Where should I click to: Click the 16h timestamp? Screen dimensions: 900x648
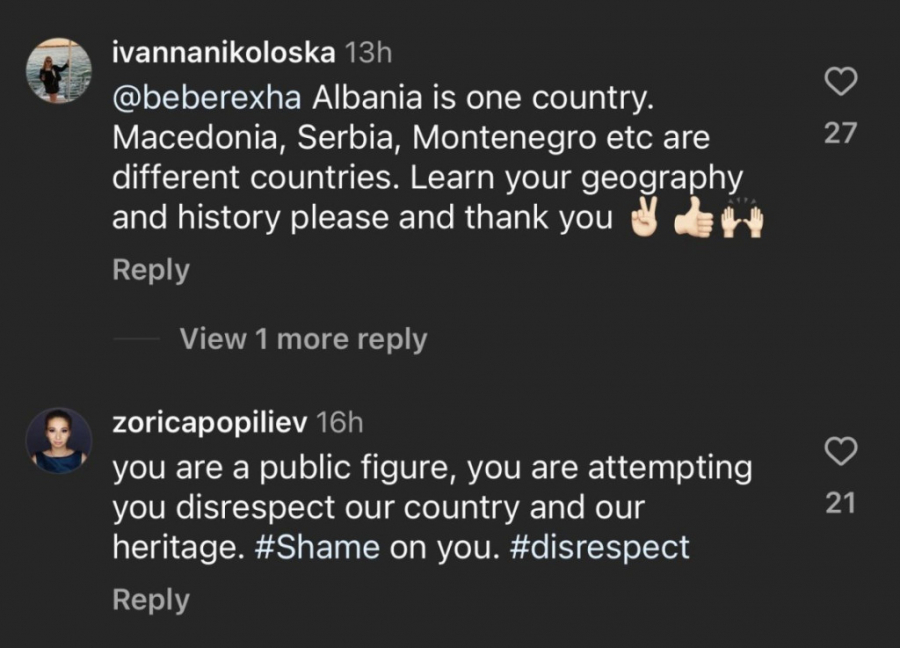339,423
